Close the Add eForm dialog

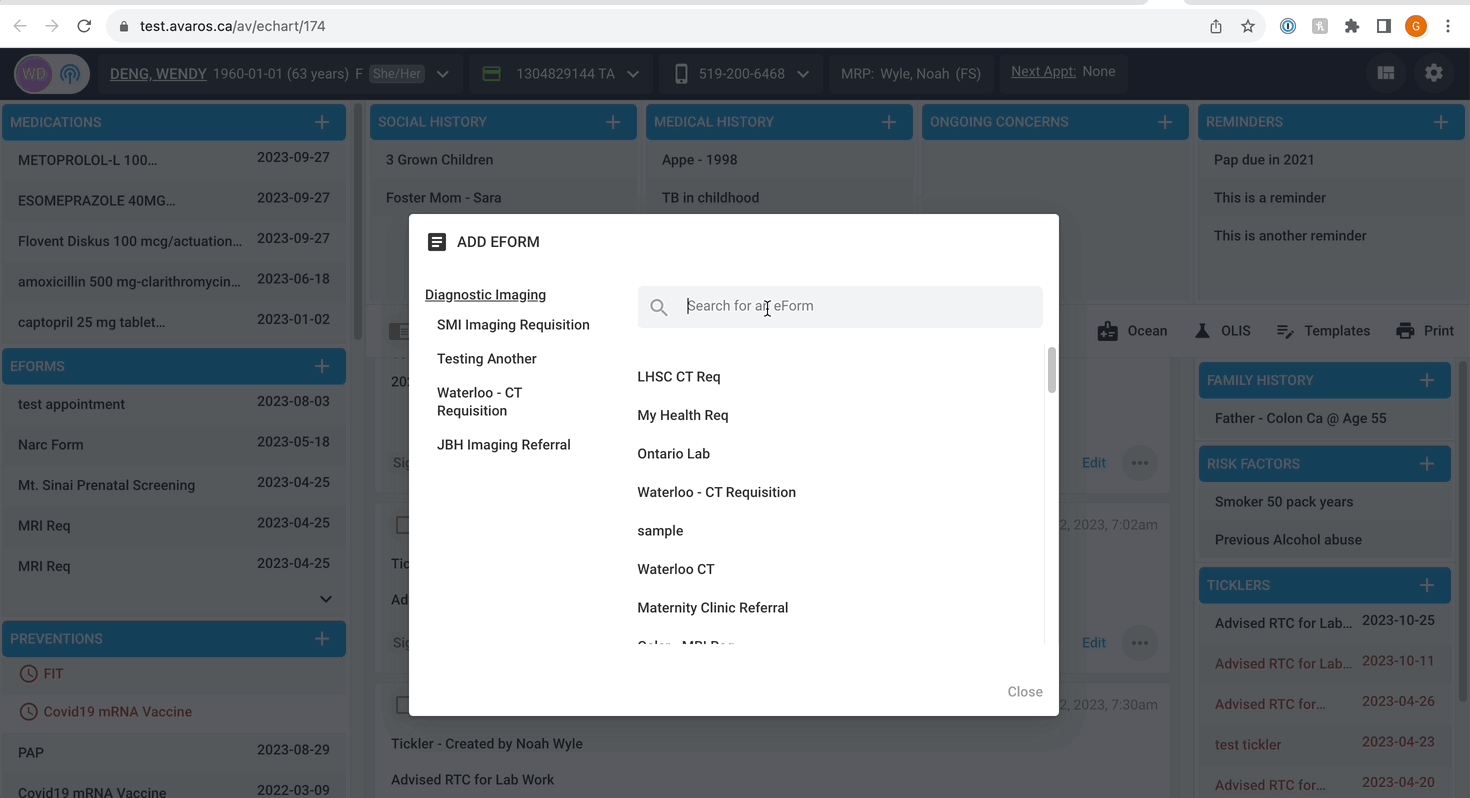point(1025,692)
